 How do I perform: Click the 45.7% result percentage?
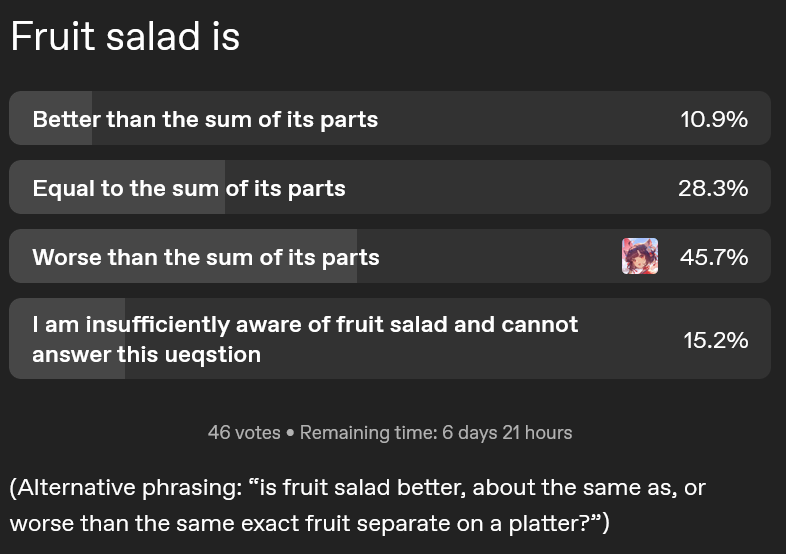(714, 257)
